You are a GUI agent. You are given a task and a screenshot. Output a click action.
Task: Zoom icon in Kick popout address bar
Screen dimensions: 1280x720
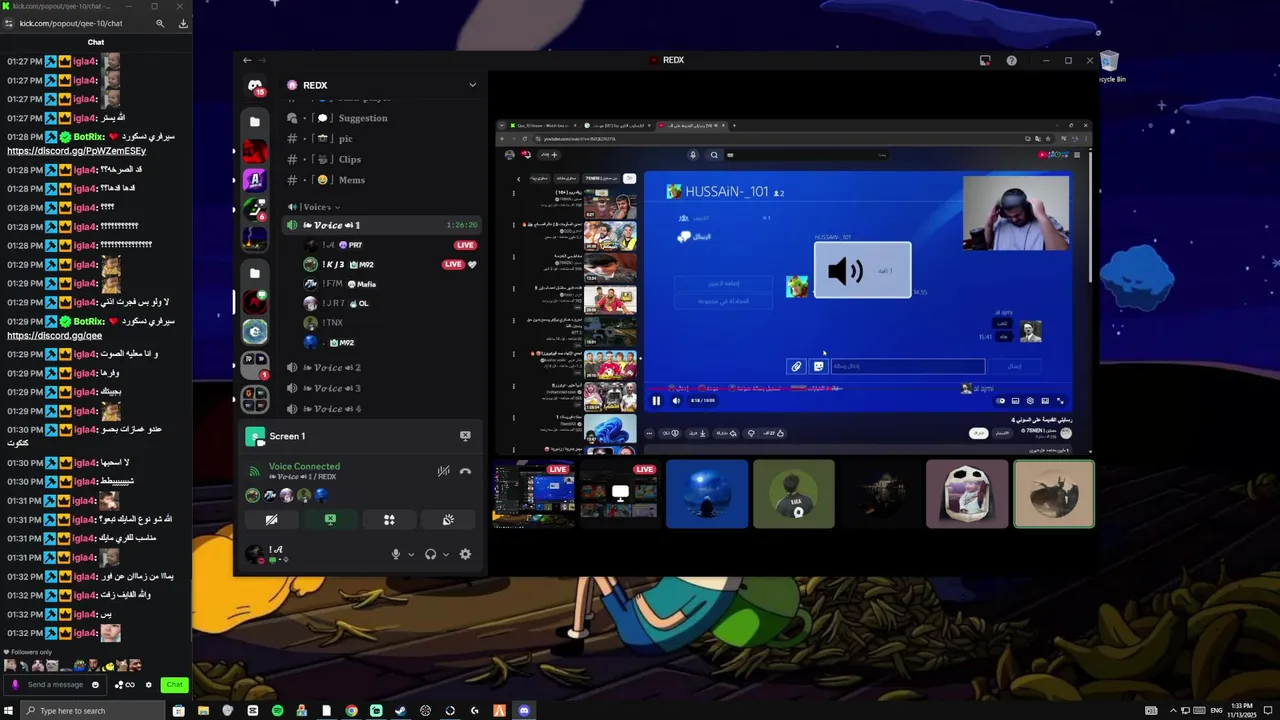160,23
